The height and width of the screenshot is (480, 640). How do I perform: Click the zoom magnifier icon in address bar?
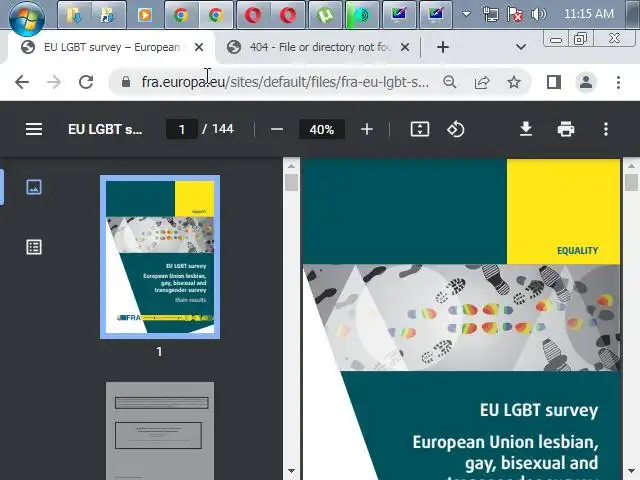(449, 82)
